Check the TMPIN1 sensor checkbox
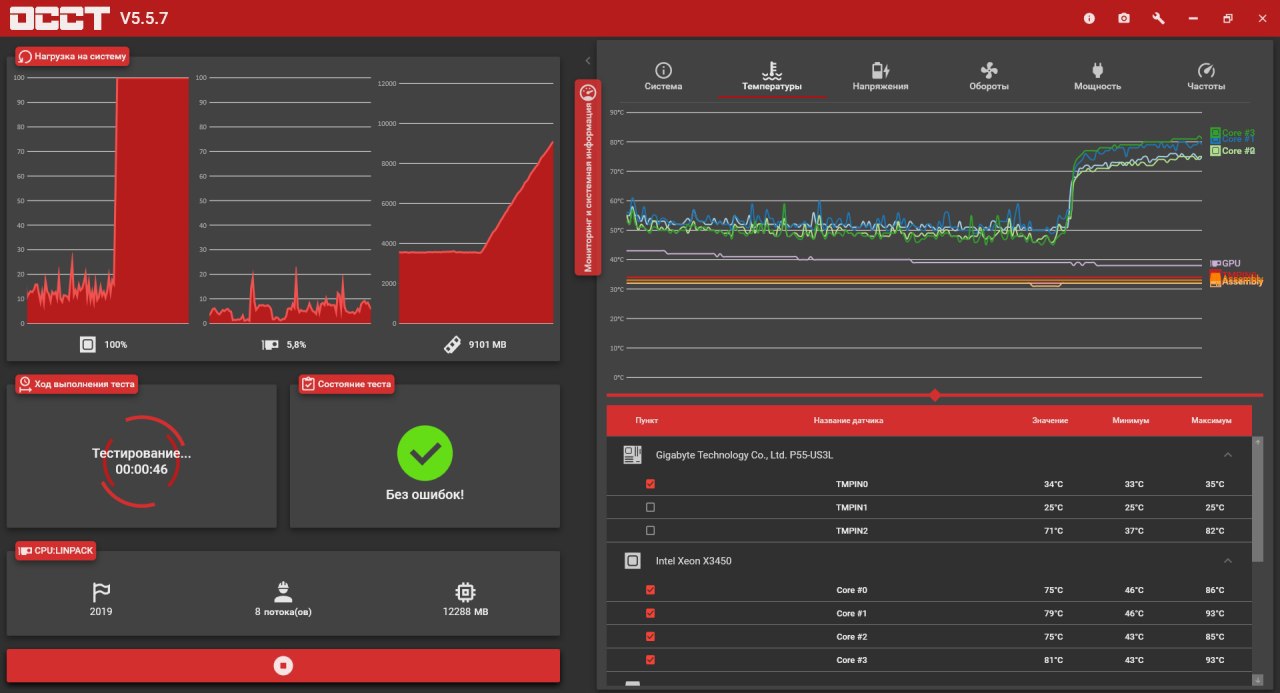Image resolution: width=1280 pixels, height=693 pixels. click(x=650, y=507)
